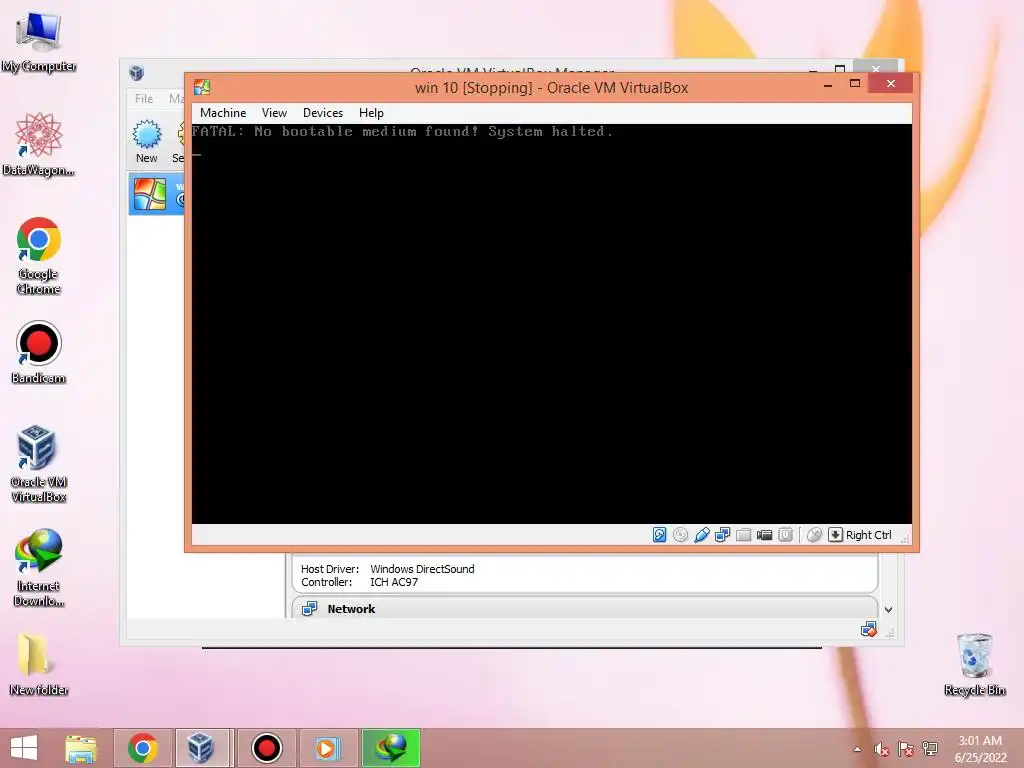Select the VM entry in Manager list
Viewport: 1024px width, 768px height.
pyautogui.click(x=157, y=195)
